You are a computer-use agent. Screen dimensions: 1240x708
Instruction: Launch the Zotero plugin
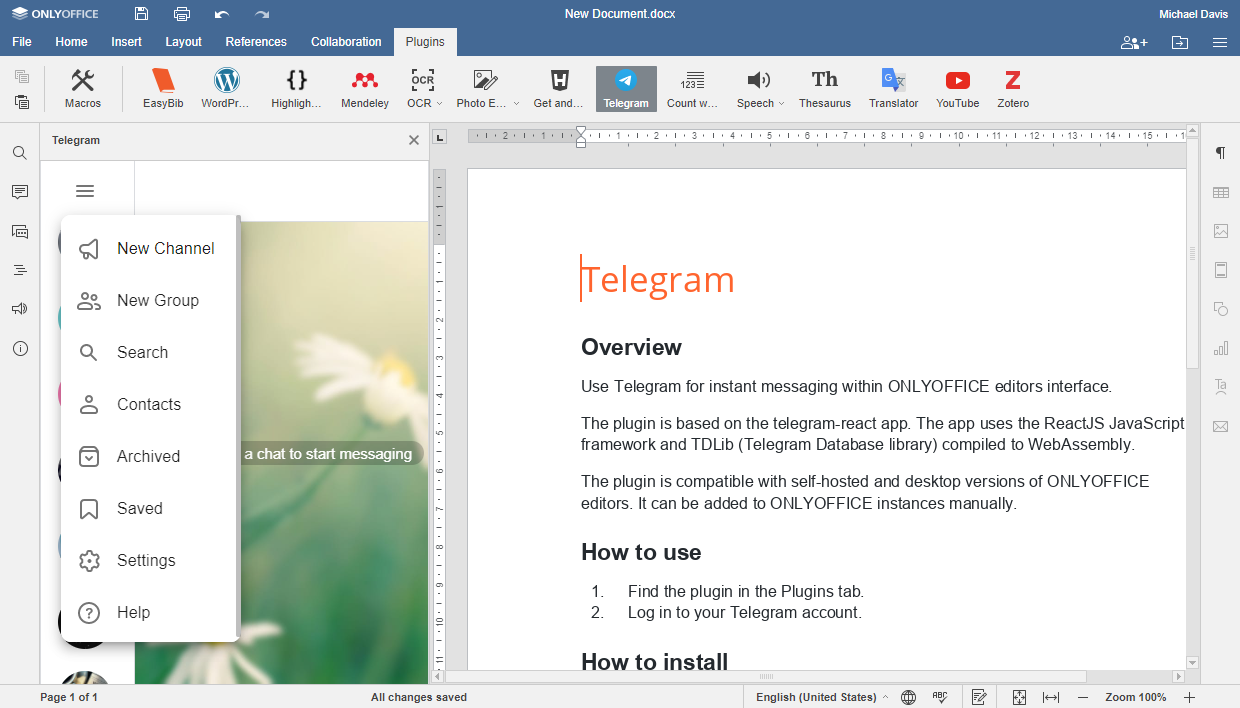1013,89
